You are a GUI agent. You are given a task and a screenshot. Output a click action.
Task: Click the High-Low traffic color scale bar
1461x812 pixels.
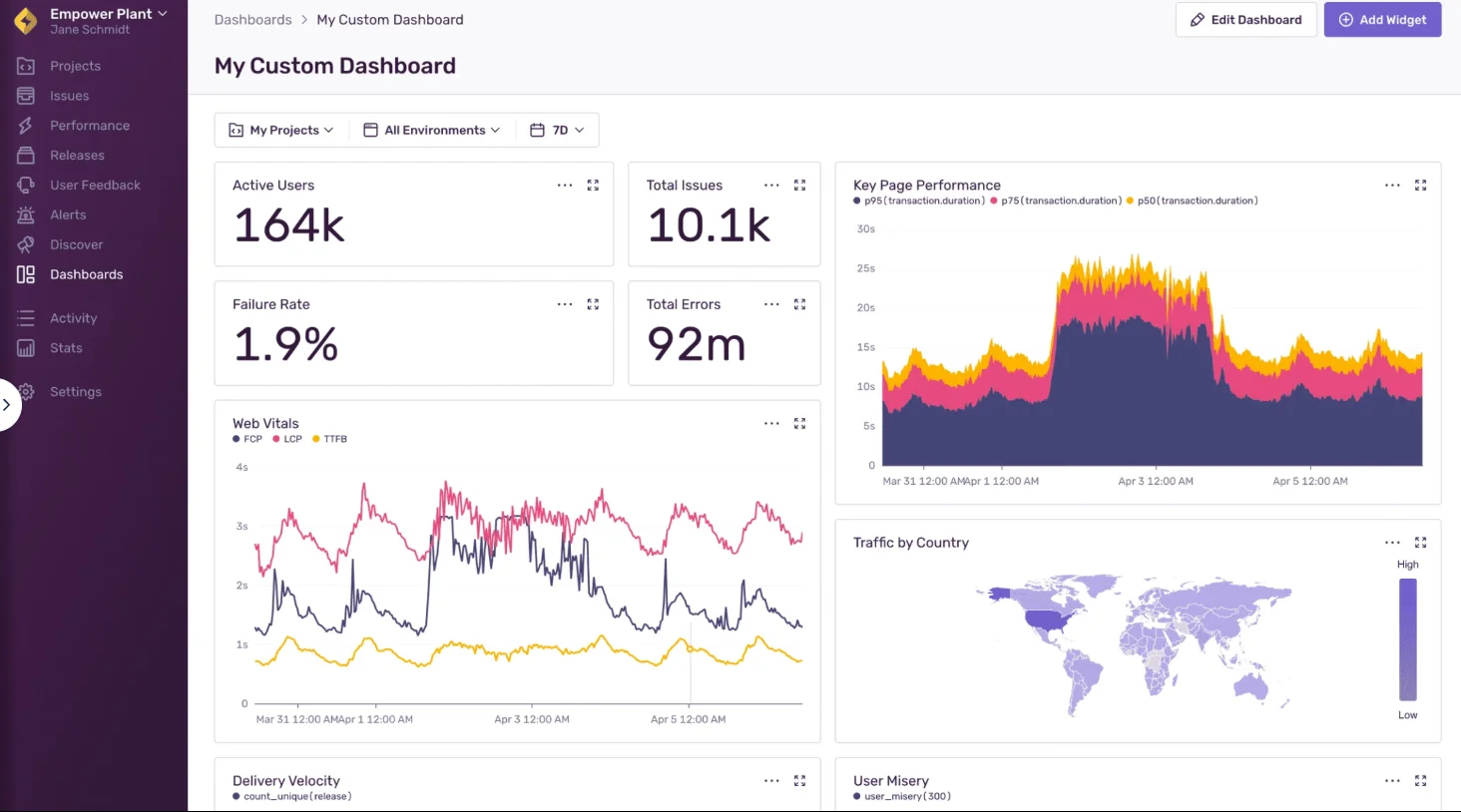pos(1407,639)
